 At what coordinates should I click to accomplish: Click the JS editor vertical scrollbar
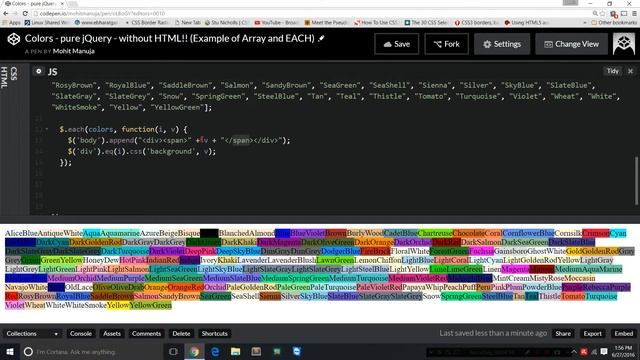636,180
